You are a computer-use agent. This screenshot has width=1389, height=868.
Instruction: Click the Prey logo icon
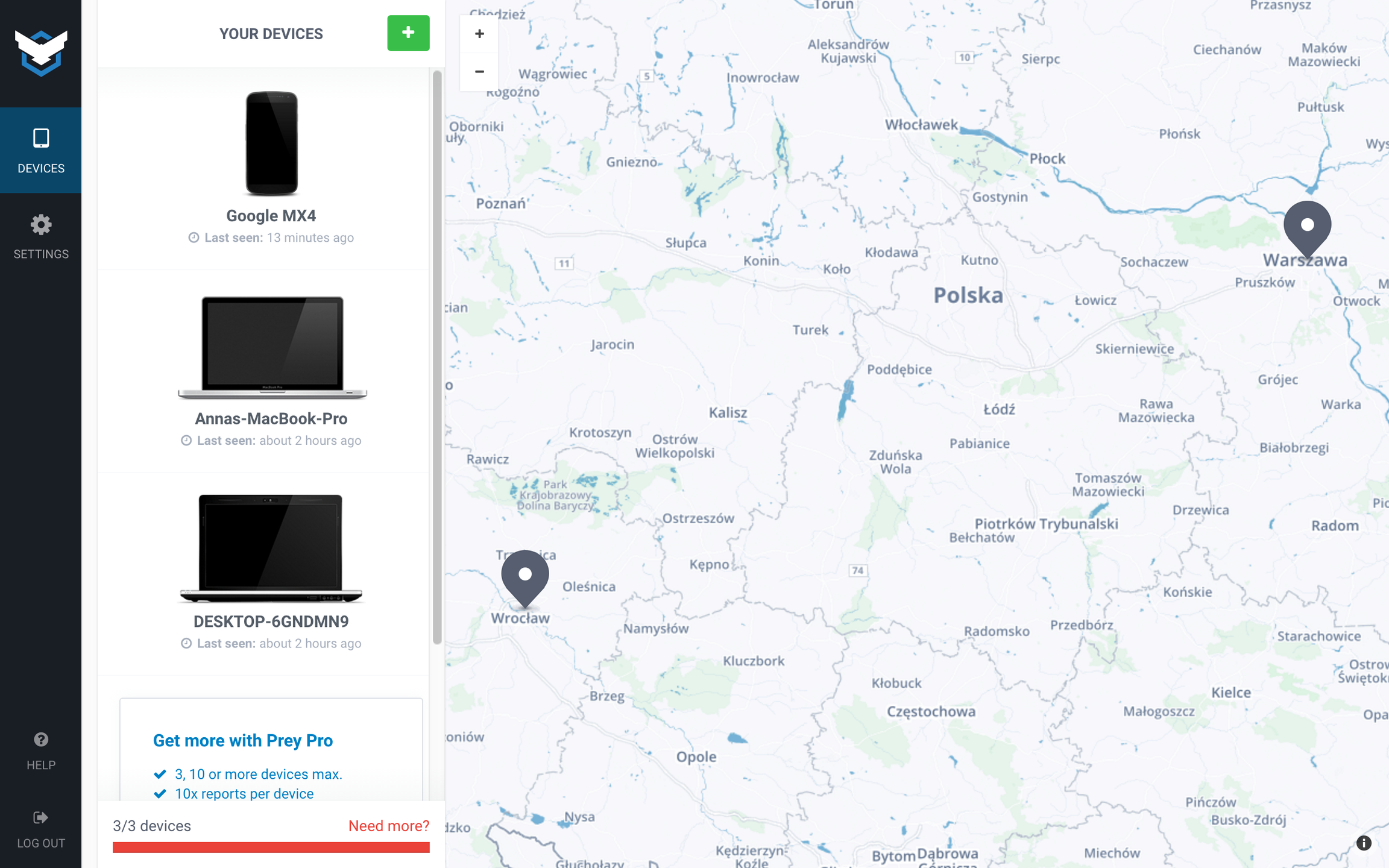point(41,53)
